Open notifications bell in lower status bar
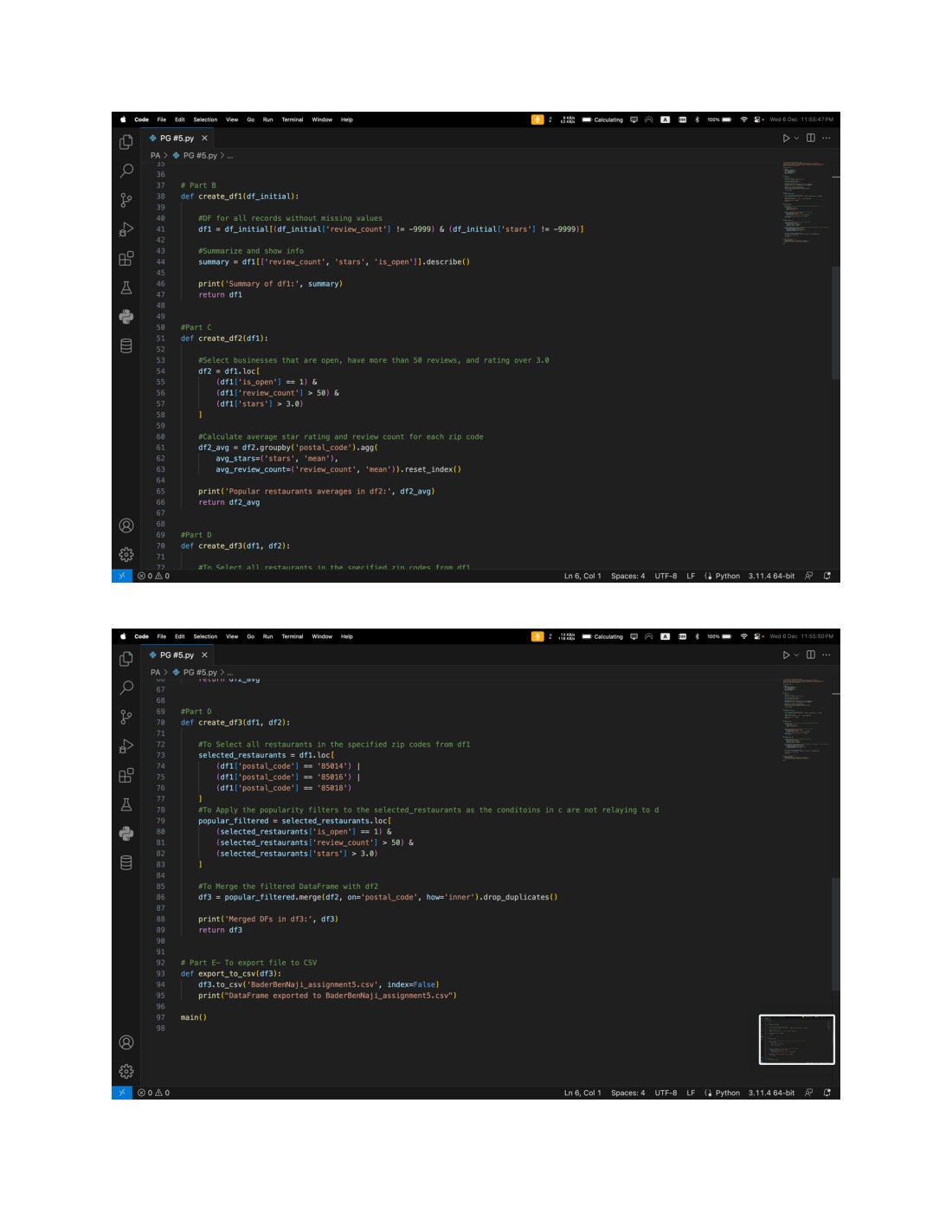Image resolution: width=952 pixels, height=1232 pixels. point(827,1093)
